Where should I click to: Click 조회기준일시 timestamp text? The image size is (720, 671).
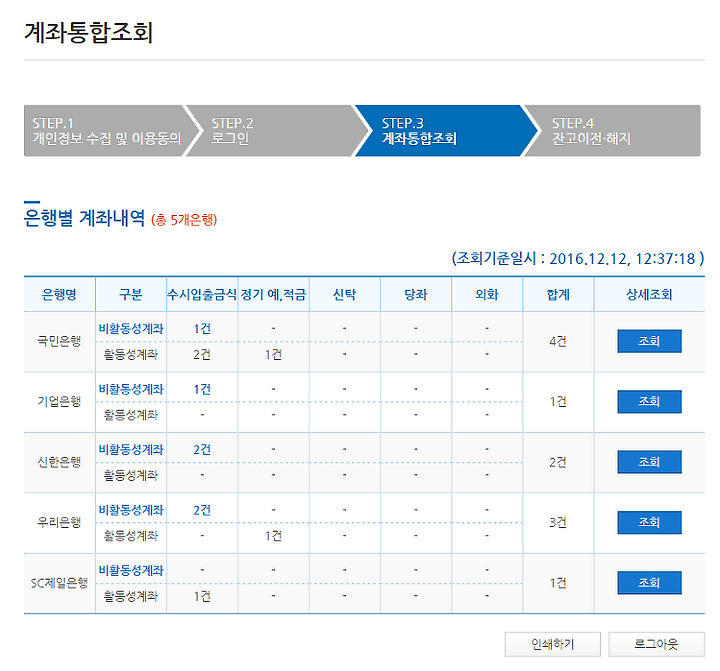578,259
